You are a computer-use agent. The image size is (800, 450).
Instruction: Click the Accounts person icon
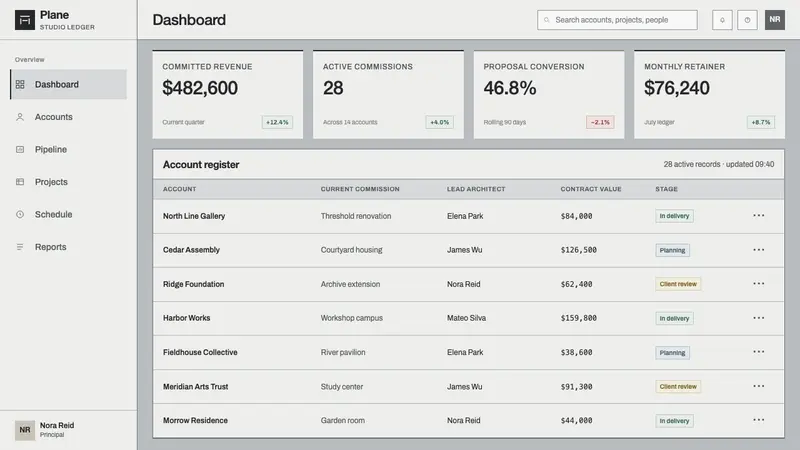(x=20, y=117)
